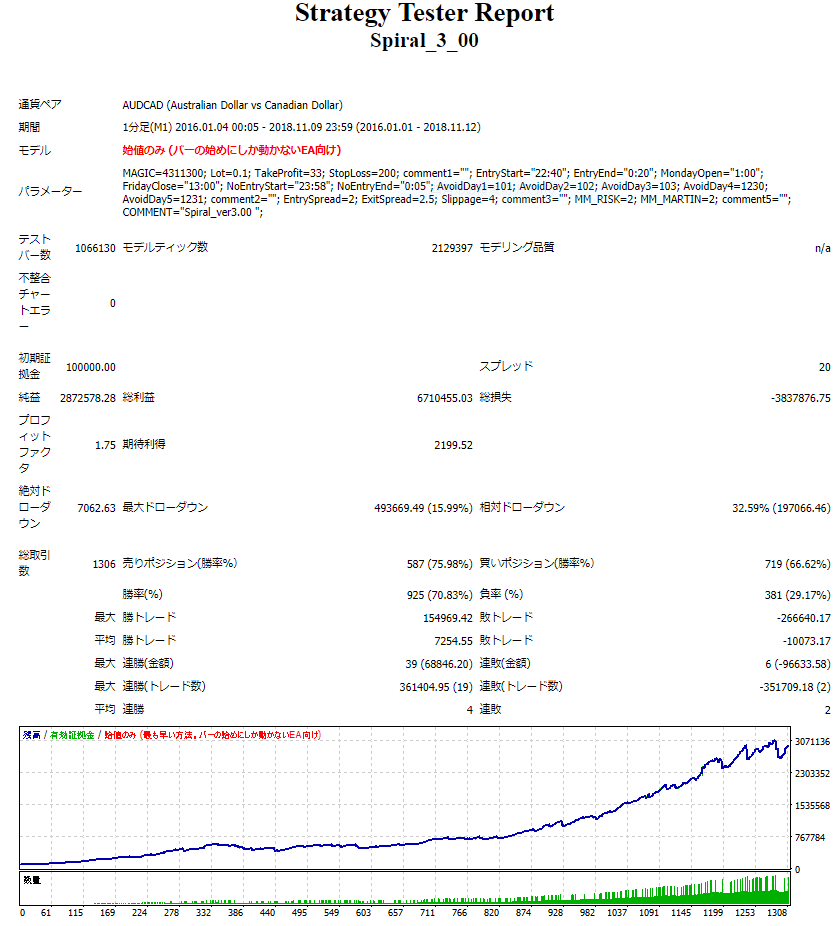The height and width of the screenshot is (926, 839).
Task: Click the initial deposit 100000.00 value
Action: click(90, 367)
